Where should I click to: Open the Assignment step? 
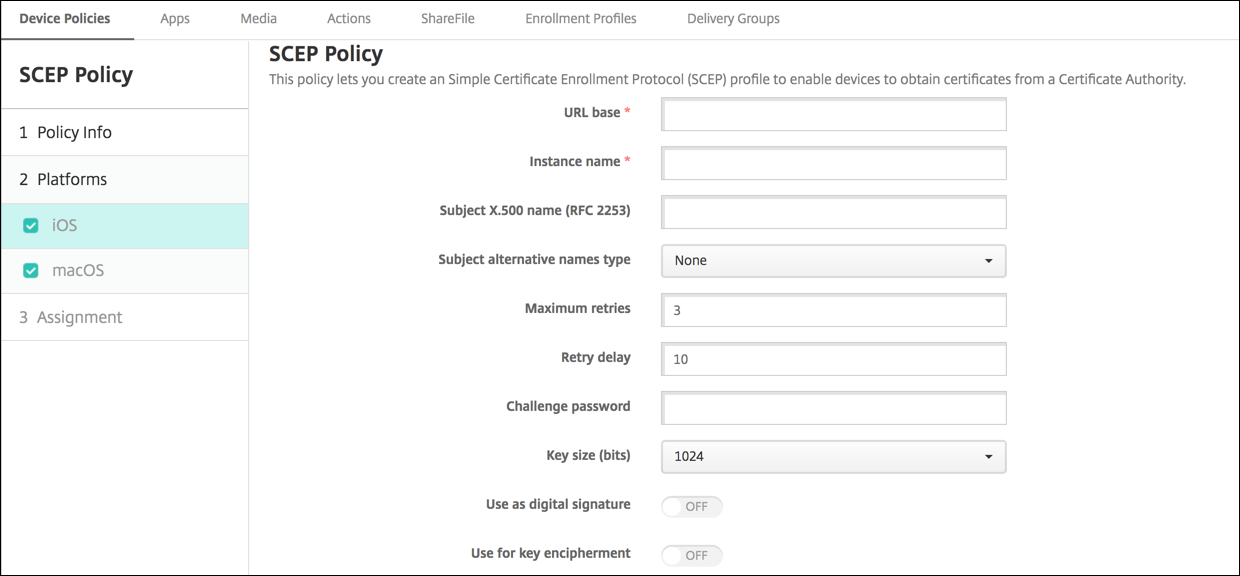[79, 318]
